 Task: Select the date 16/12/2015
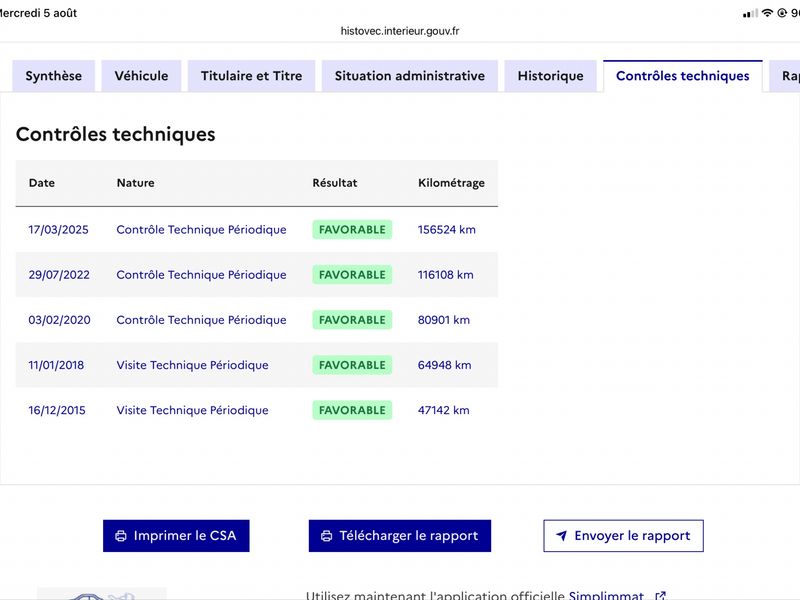tap(57, 410)
